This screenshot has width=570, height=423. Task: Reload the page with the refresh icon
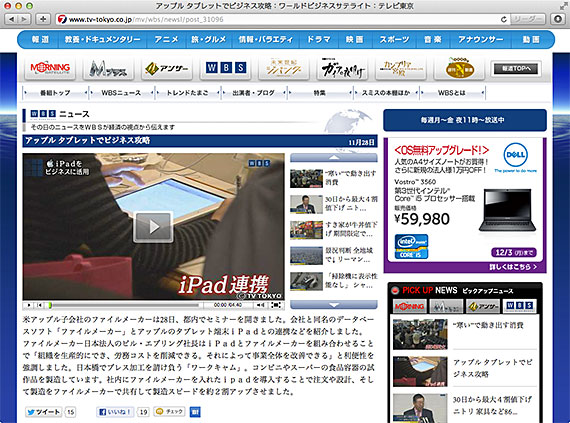pos(503,19)
